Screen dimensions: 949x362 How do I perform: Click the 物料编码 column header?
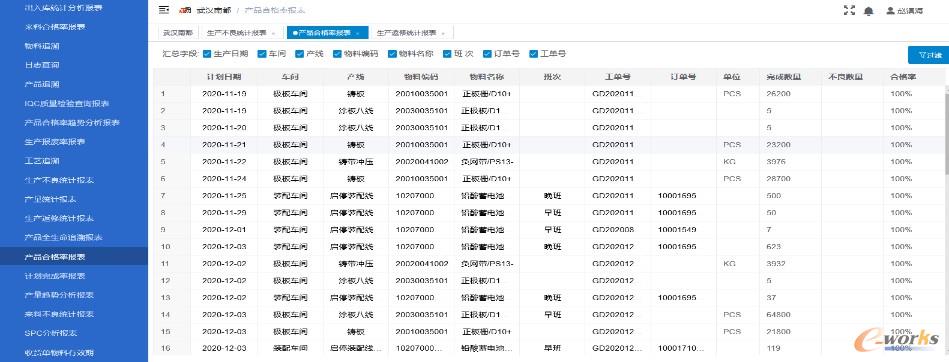click(x=421, y=77)
